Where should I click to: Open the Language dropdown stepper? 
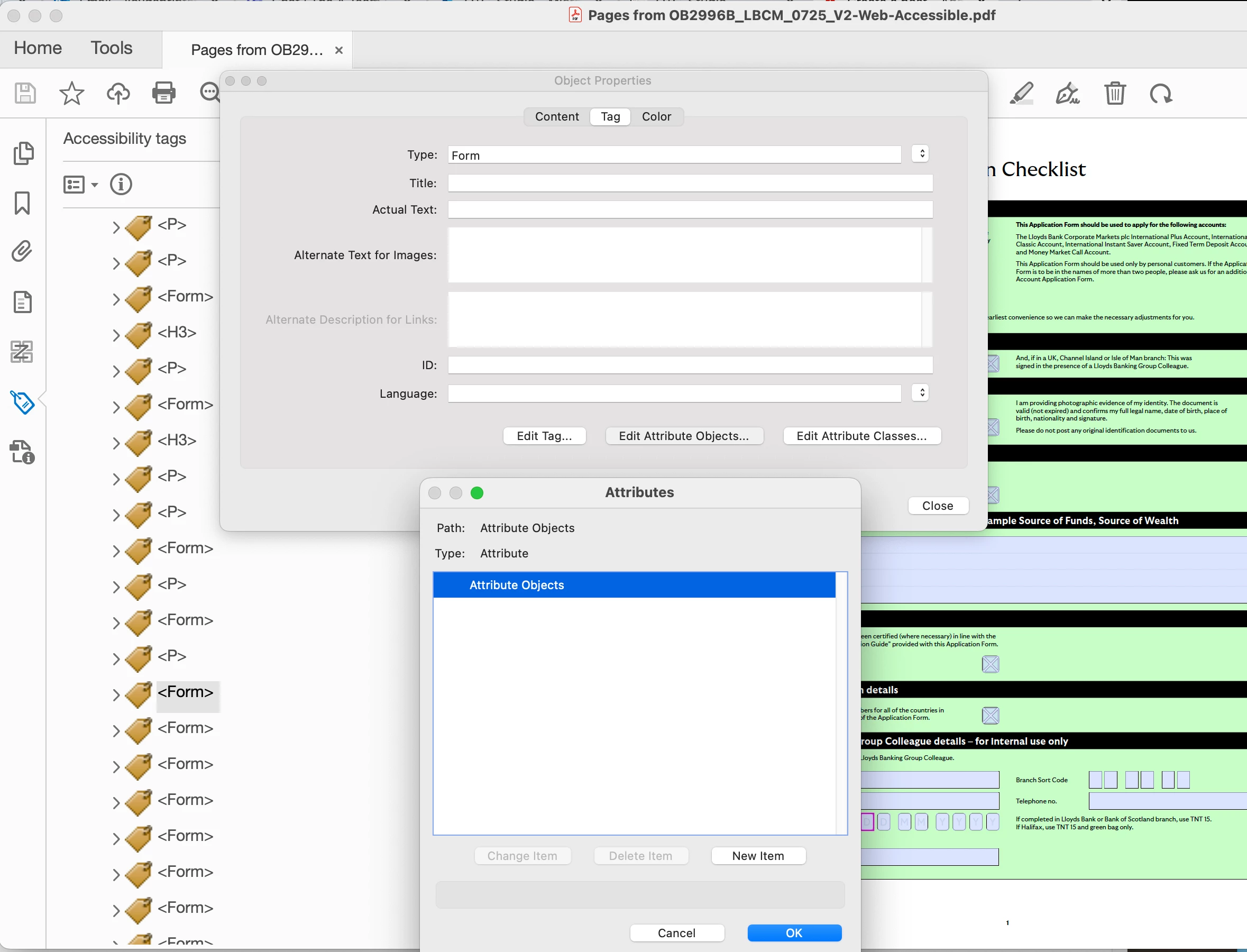pos(921,392)
